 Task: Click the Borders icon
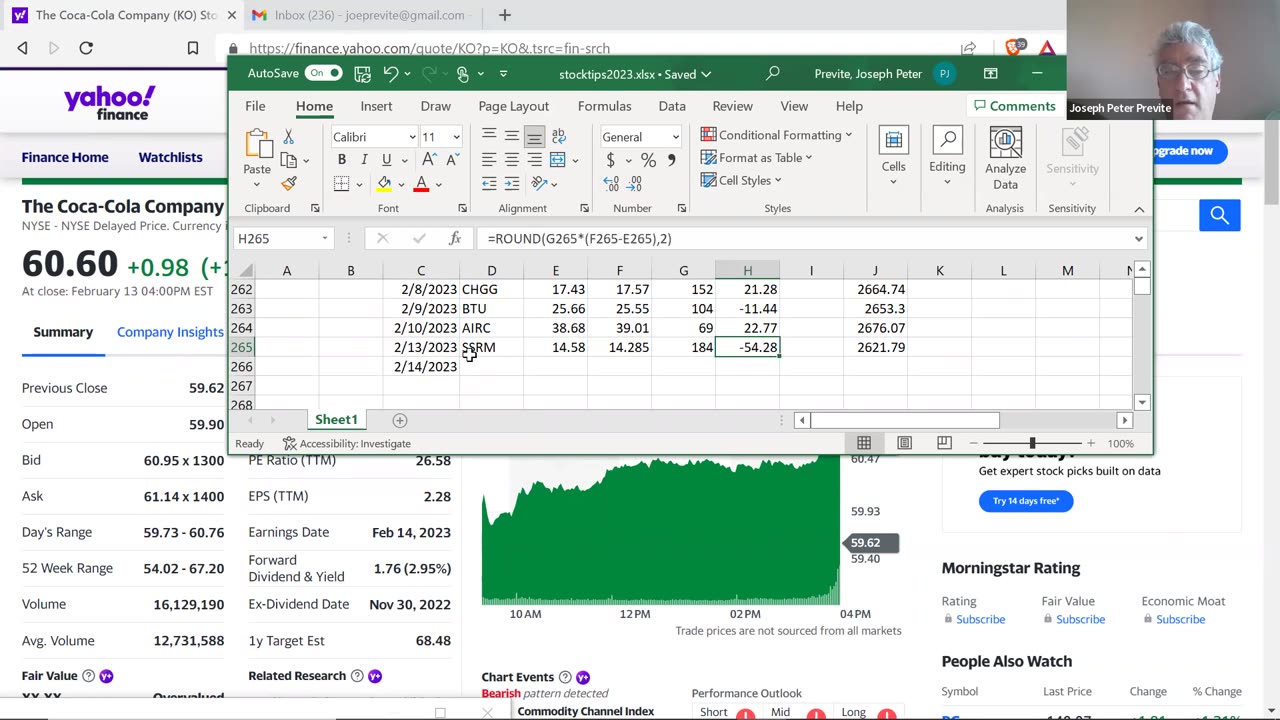(341, 184)
